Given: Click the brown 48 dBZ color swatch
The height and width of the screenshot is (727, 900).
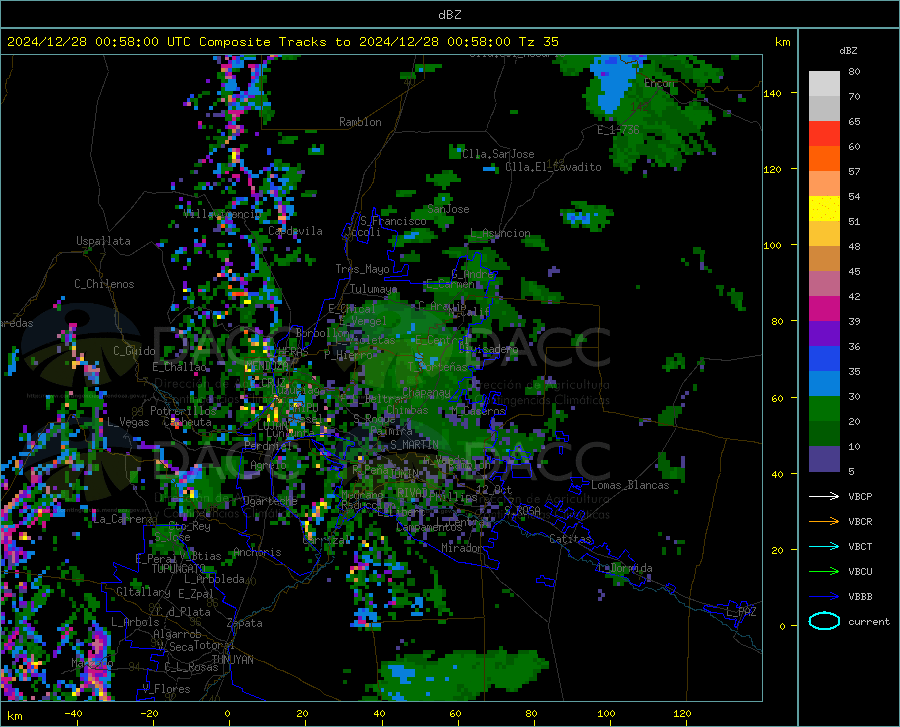Looking at the screenshot, I should pyautogui.click(x=824, y=259).
